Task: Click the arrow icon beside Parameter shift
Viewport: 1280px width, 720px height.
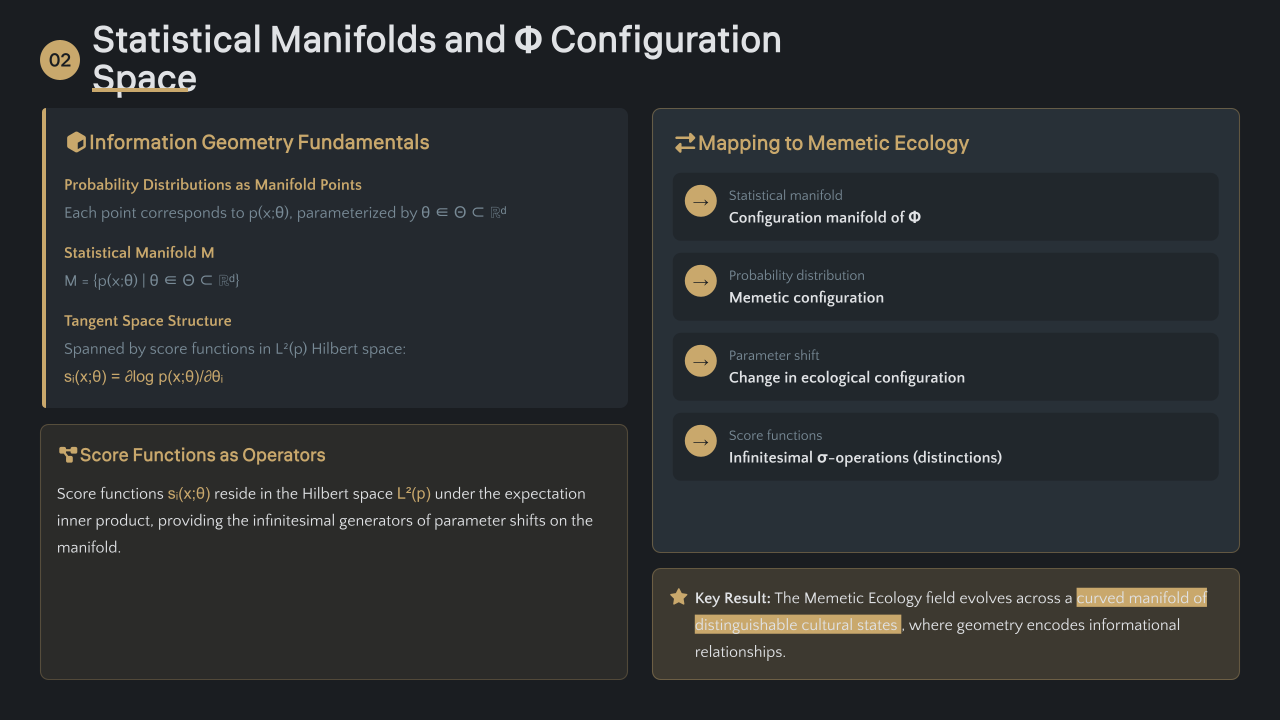Action: coord(701,361)
